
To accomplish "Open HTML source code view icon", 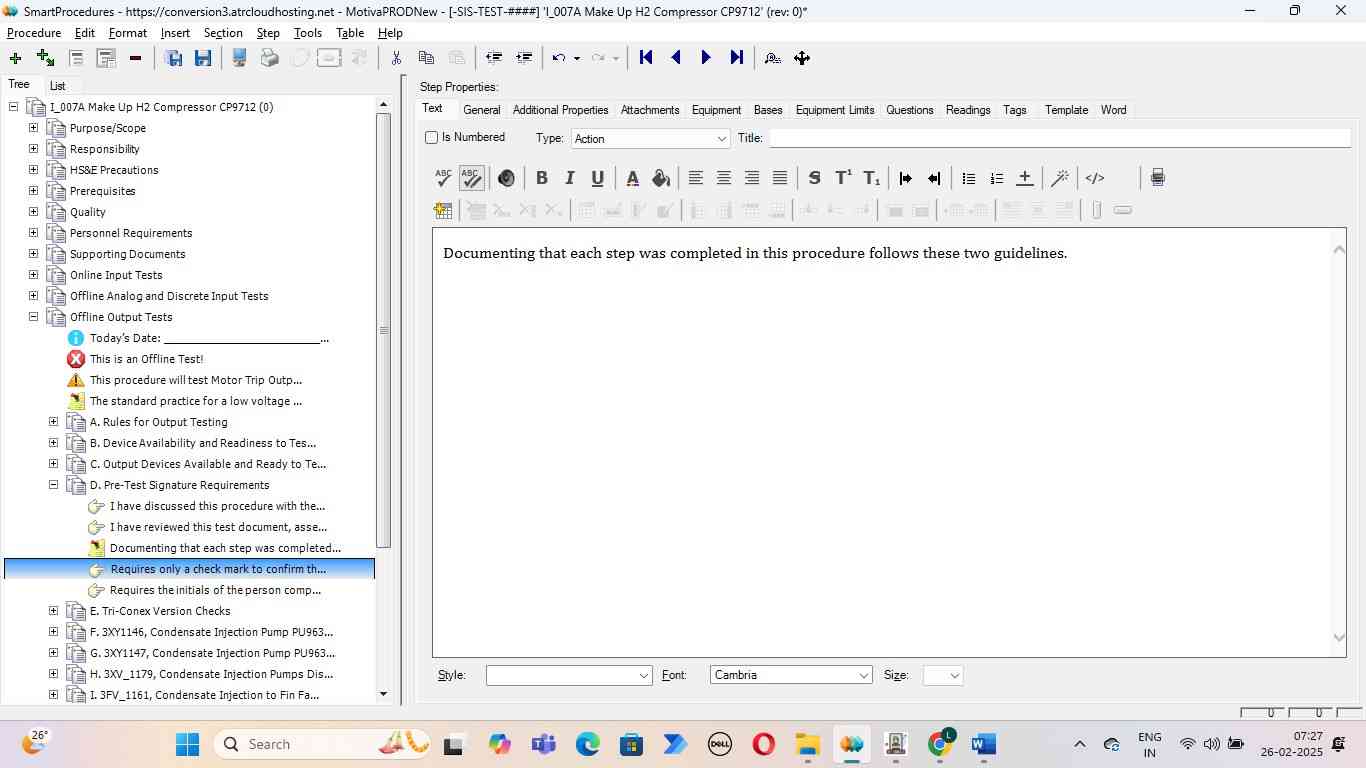I will [1095, 178].
